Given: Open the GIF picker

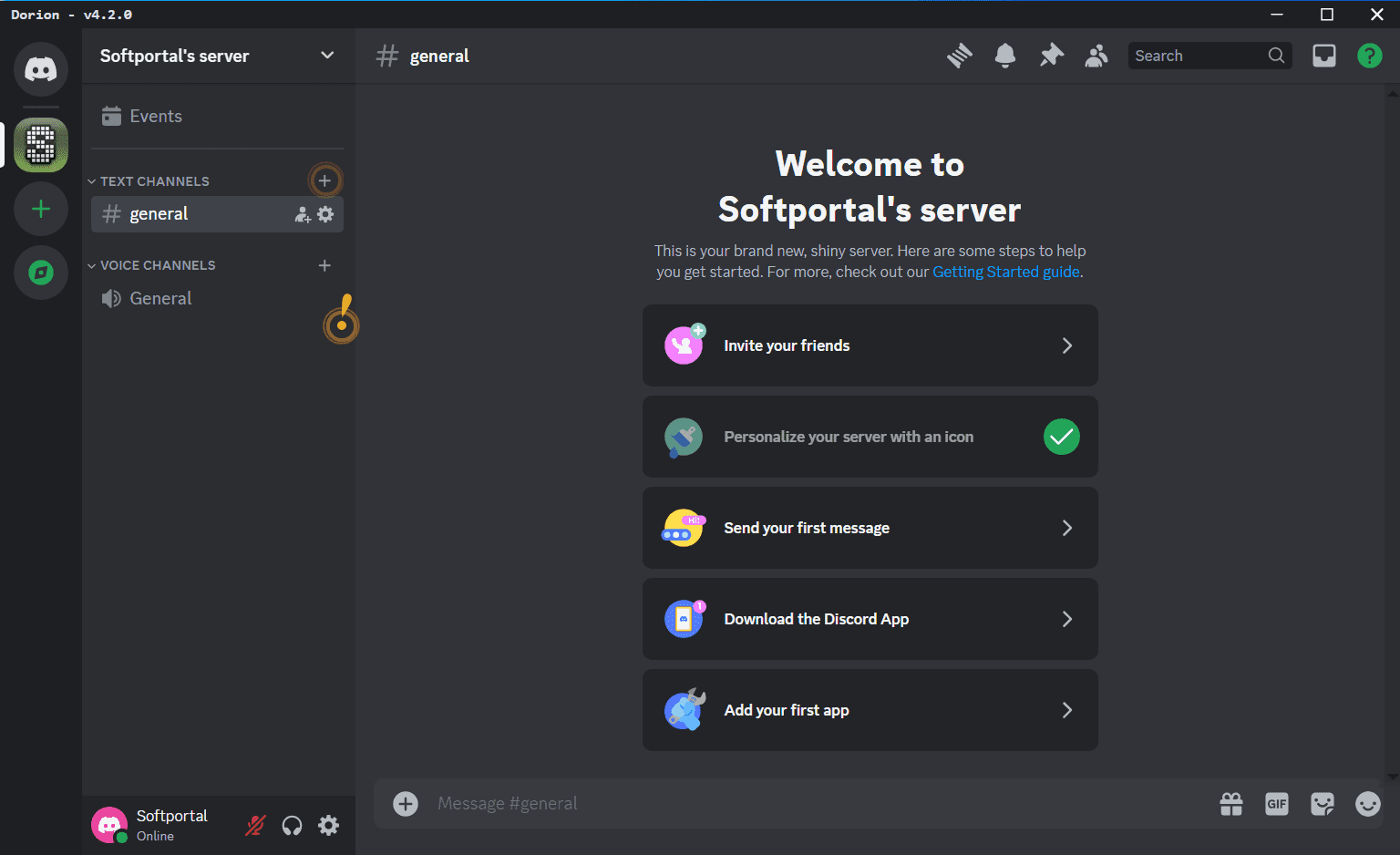Looking at the screenshot, I should pyautogui.click(x=1277, y=803).
